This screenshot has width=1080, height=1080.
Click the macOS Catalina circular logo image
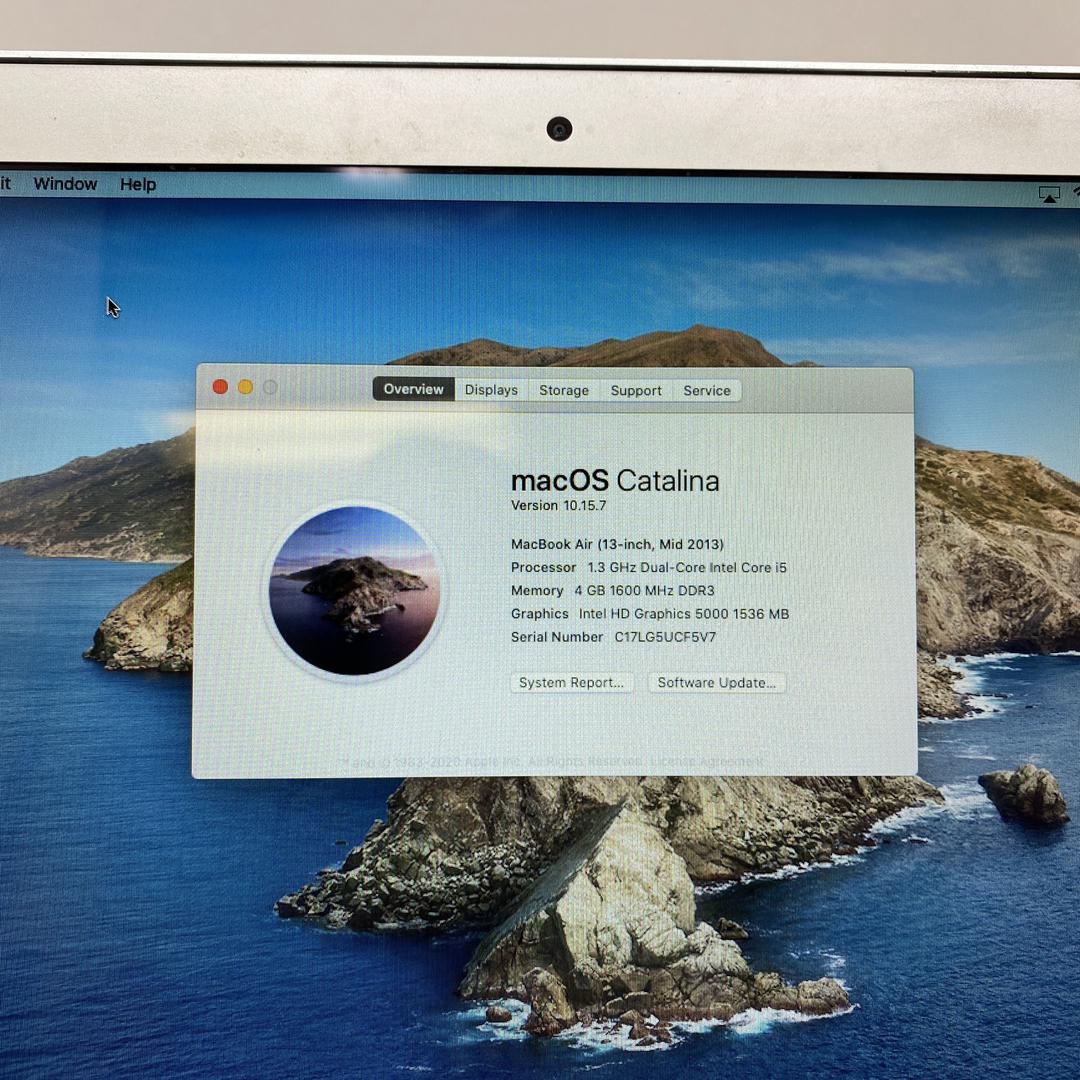(x=355, y=591)
